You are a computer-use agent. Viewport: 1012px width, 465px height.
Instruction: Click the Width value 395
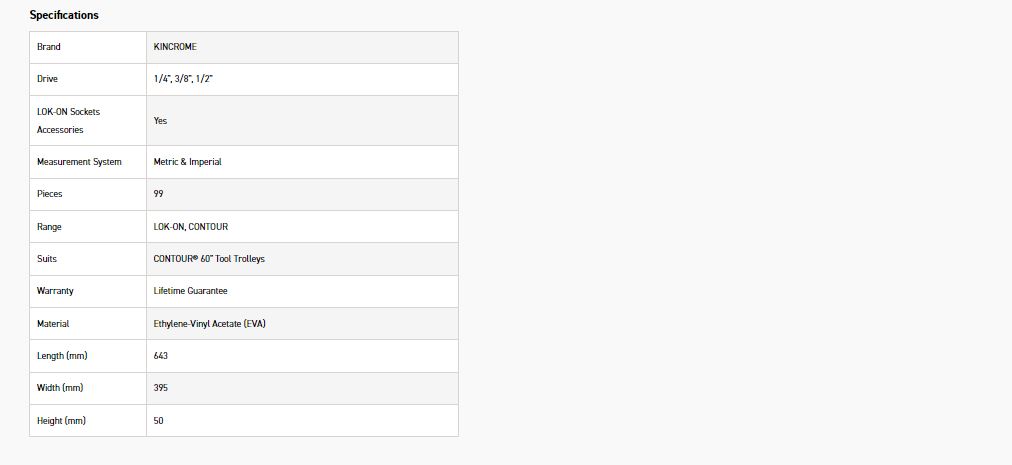click(160, 388)
